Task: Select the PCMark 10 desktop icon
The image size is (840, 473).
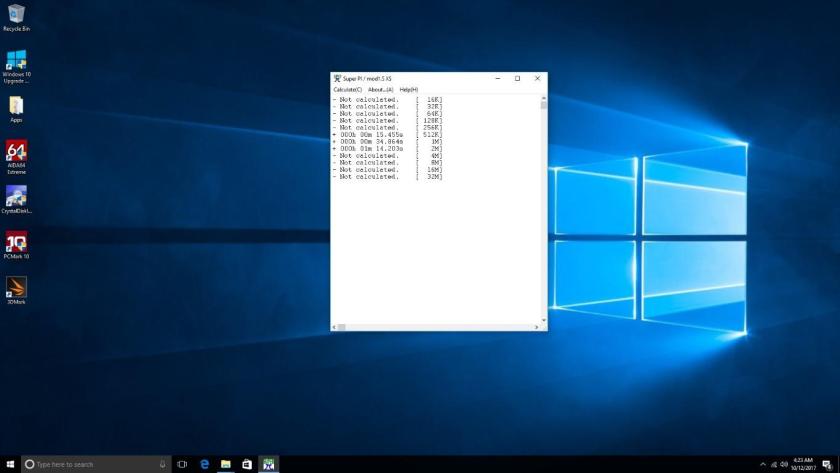Action: pos(16,245)
